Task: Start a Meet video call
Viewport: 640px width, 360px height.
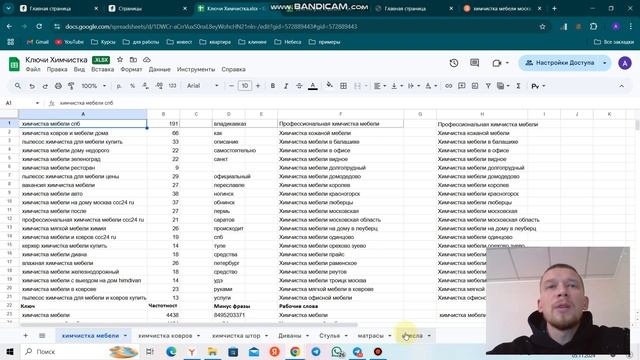Action: (497, 63)
